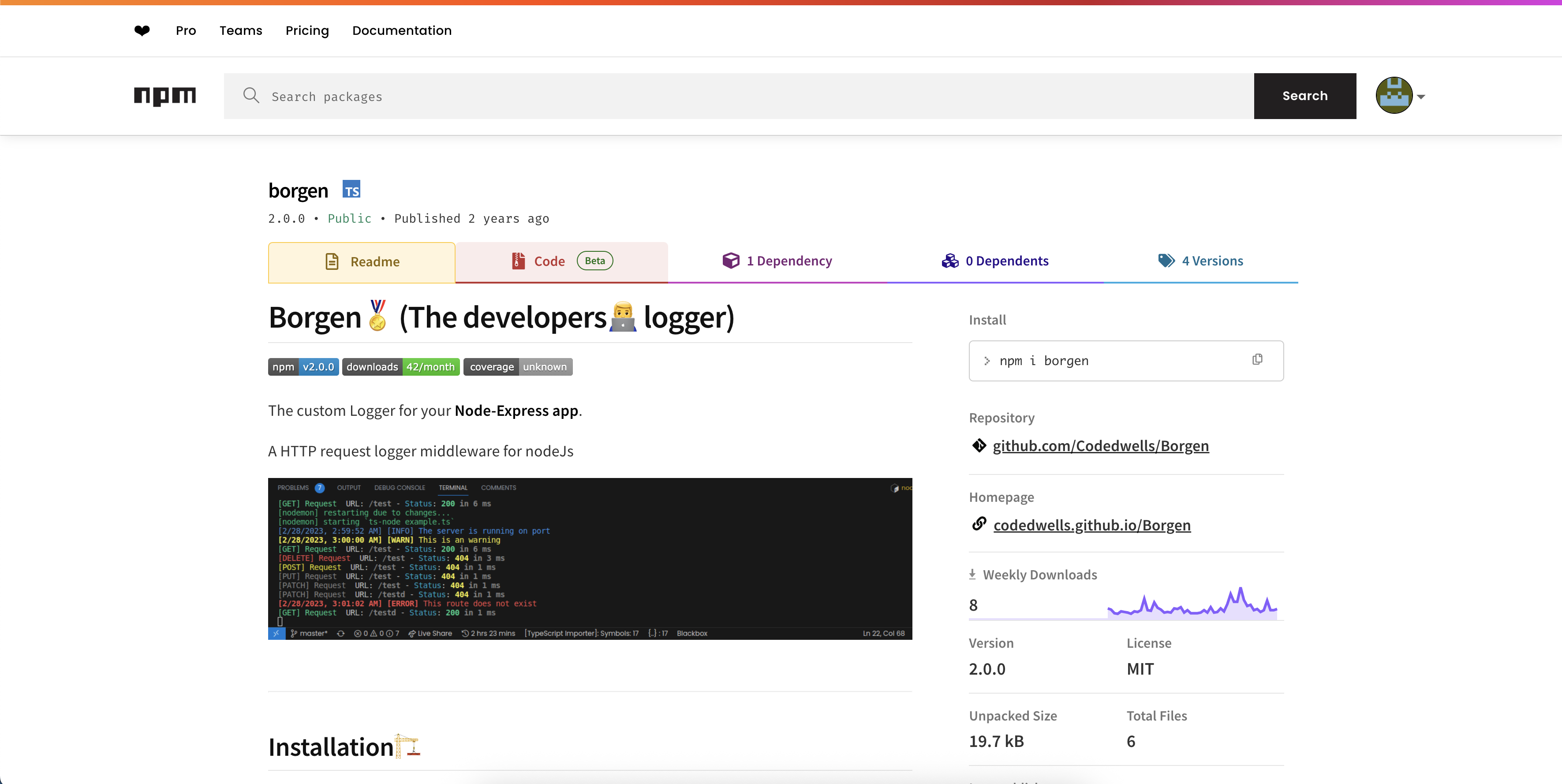Image resolution: width=1562 pixels, height=784 pixels.
Task: Click the Node-Express app bold text
Action: click(516, 411)
